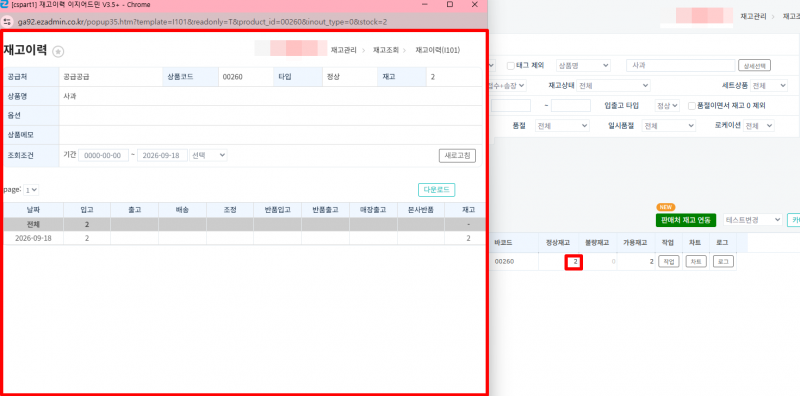Open the 일시품절 dropdown
The height and width of the screenshot is (396, 800).
669,126
